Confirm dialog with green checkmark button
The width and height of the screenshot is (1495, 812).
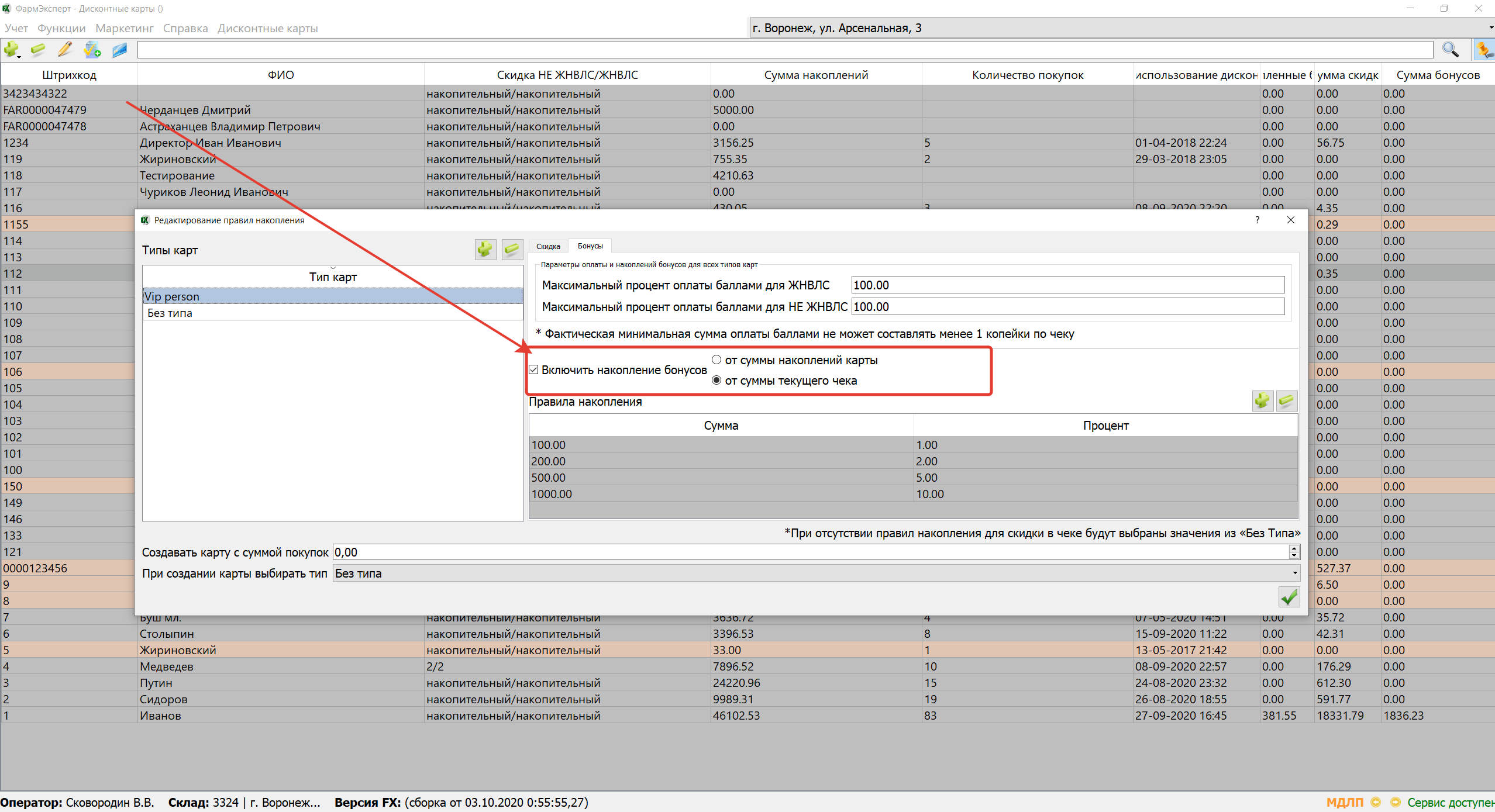[1289, 597]
